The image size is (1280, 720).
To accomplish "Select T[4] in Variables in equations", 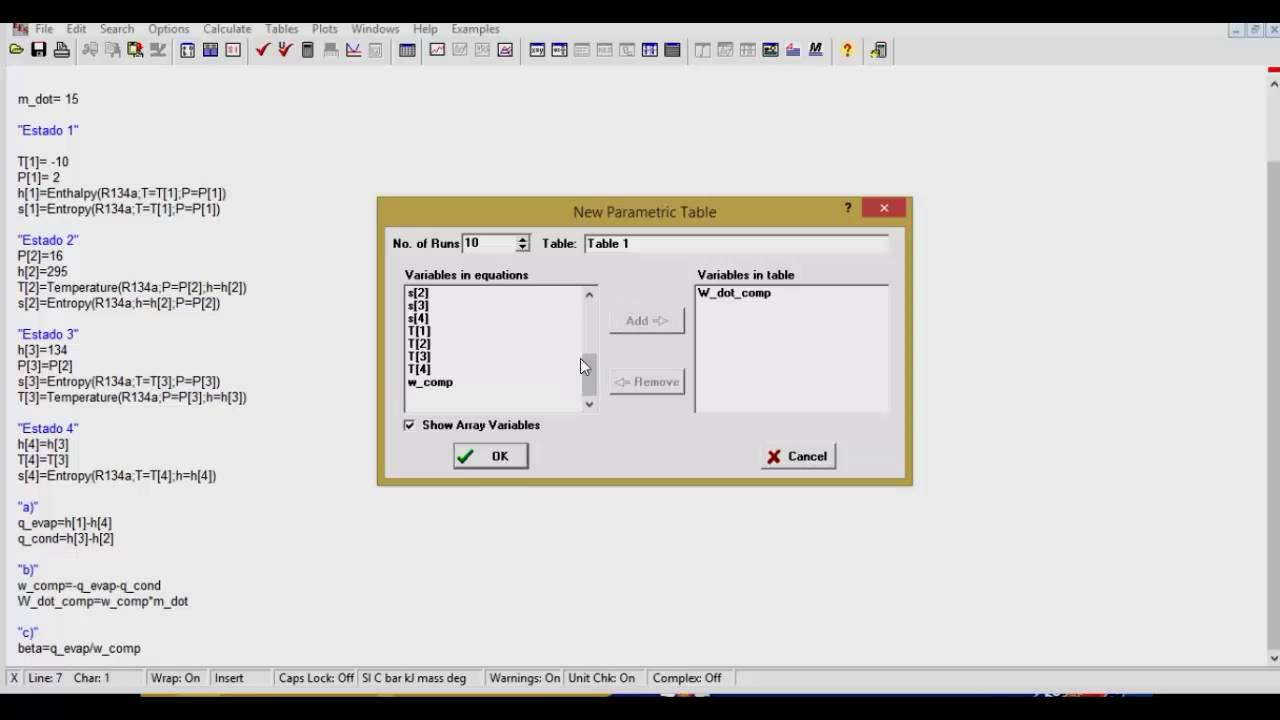I will pyautogui.click(x=419, y=369).
